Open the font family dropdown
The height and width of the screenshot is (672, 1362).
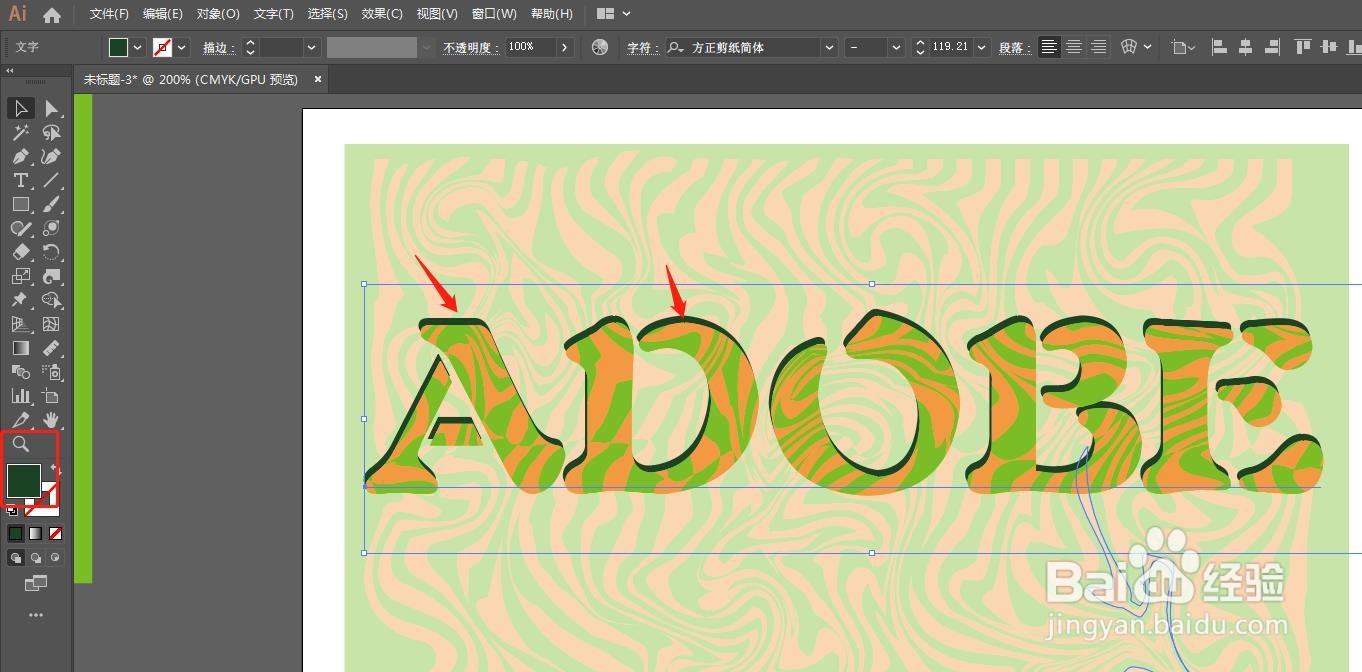828,47
